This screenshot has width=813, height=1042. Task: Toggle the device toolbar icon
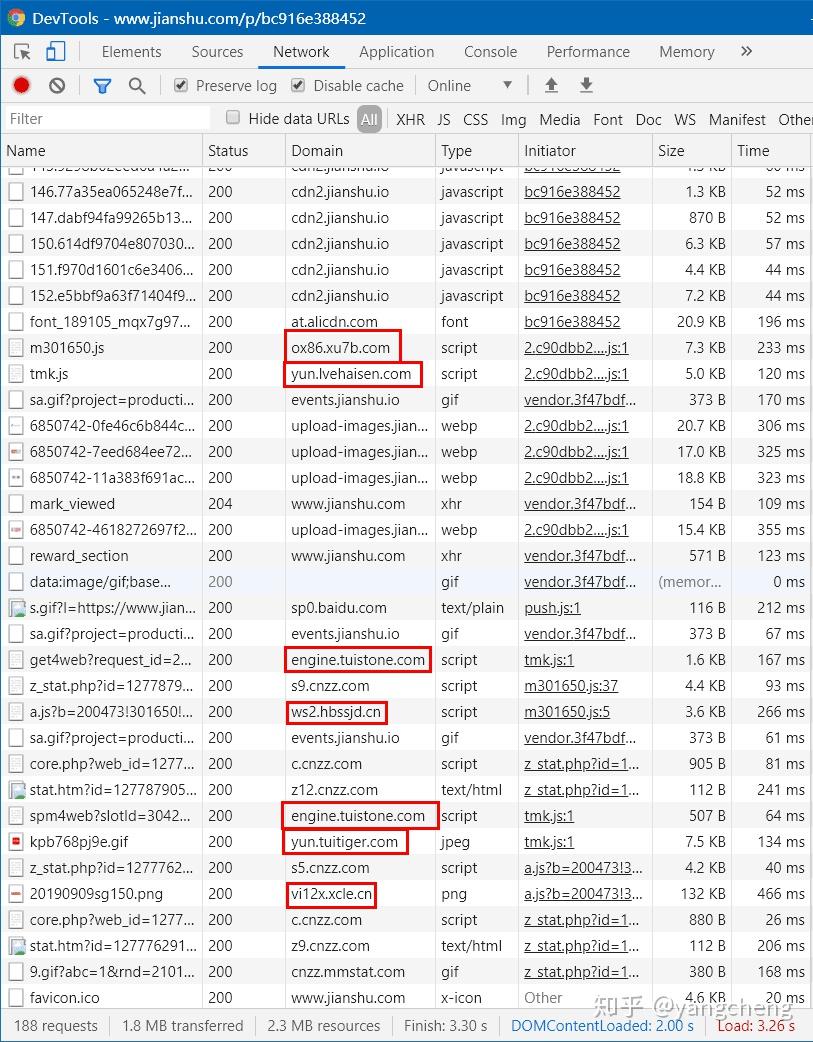click(x=55, y=52)
